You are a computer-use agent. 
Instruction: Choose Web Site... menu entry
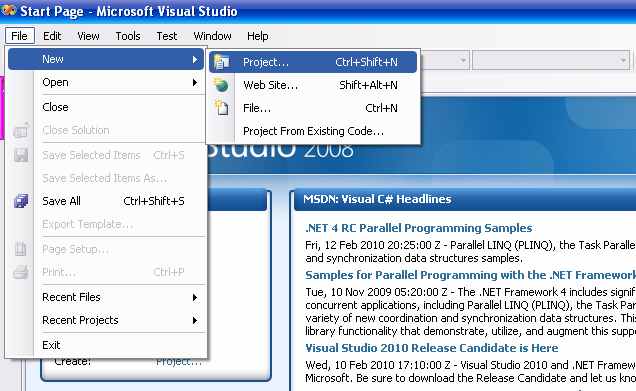[x=313, y=85]
